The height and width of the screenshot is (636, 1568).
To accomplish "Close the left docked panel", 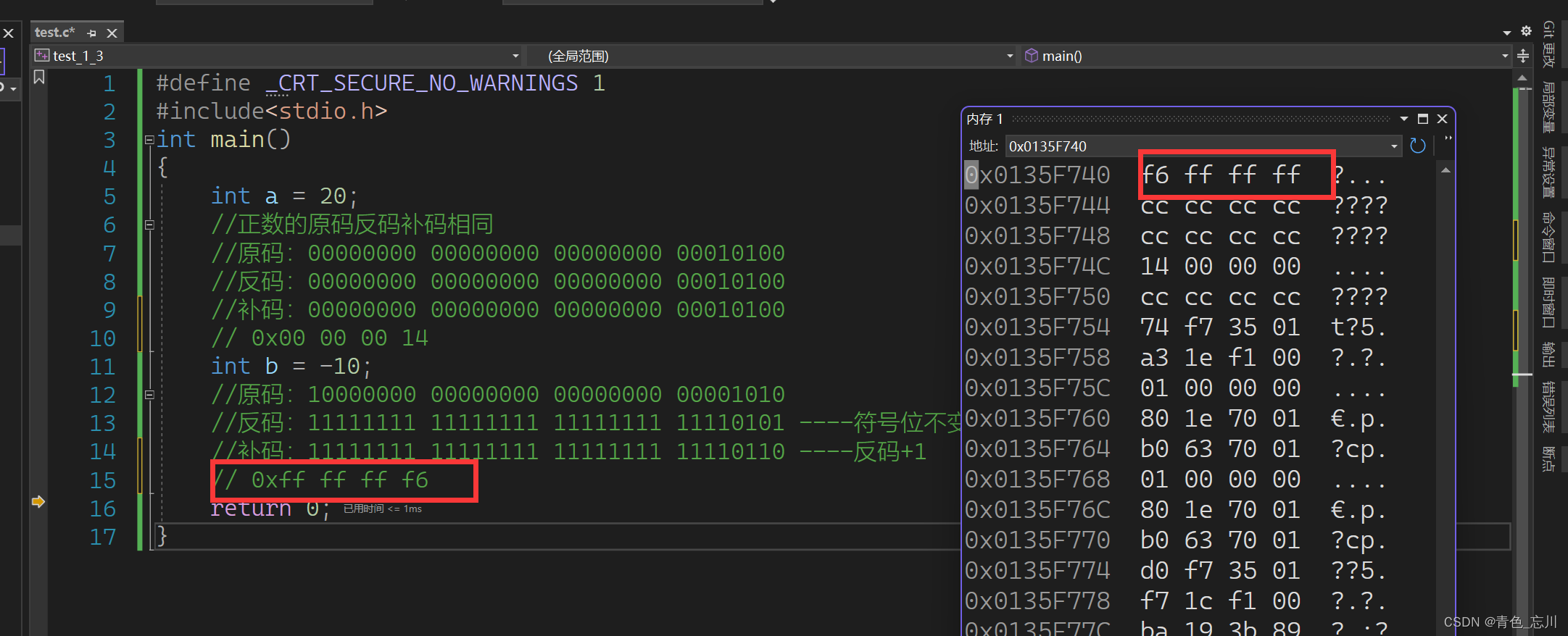I will tap(9, 33).
